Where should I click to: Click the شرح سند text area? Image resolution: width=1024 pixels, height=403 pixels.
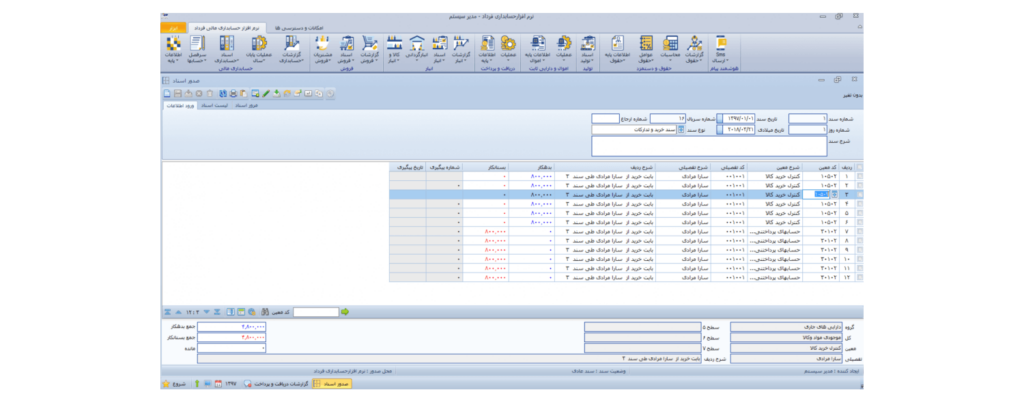[x=709, y=146]
